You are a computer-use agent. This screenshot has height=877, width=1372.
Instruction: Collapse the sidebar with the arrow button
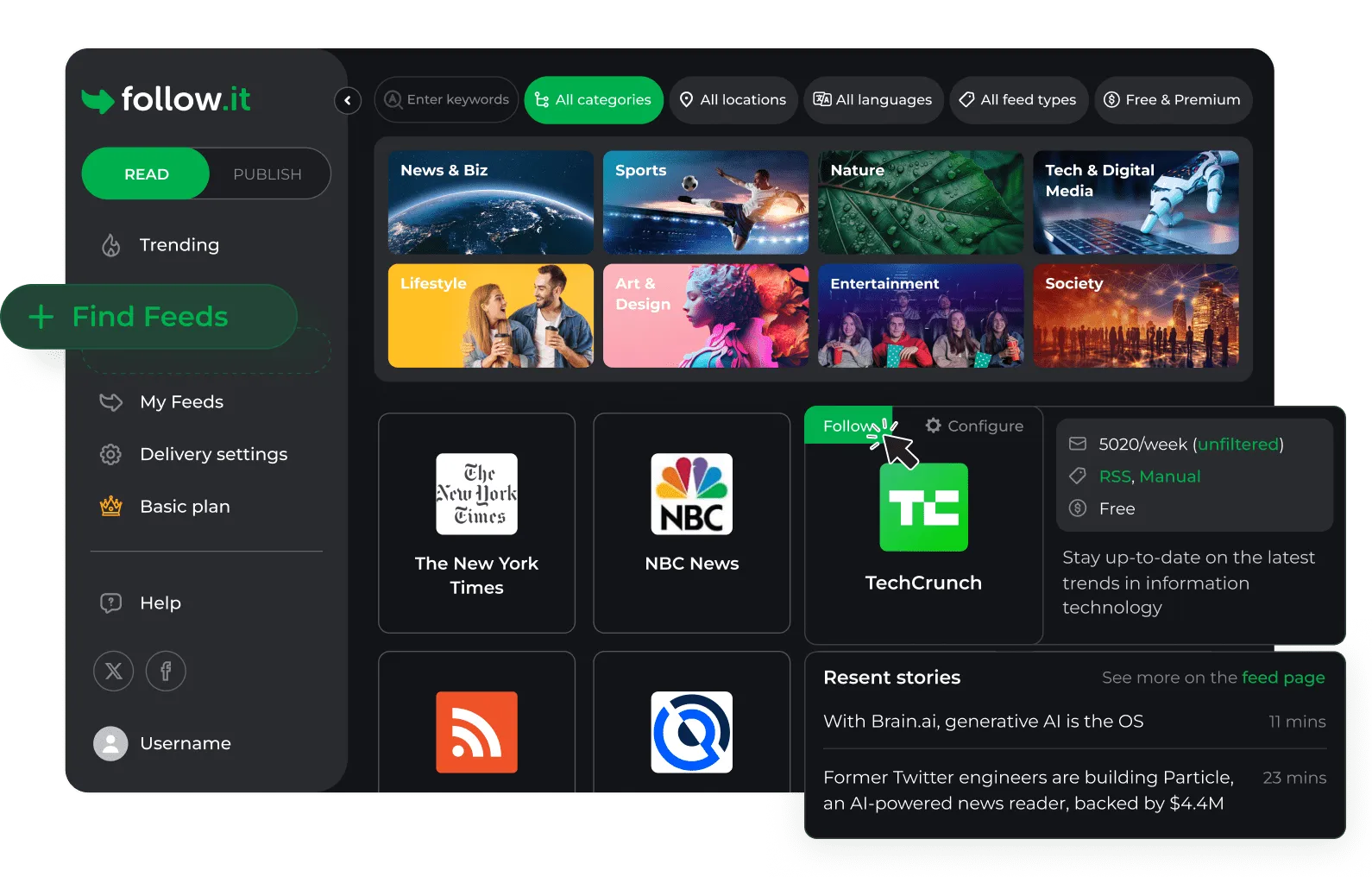coord(347,101)
